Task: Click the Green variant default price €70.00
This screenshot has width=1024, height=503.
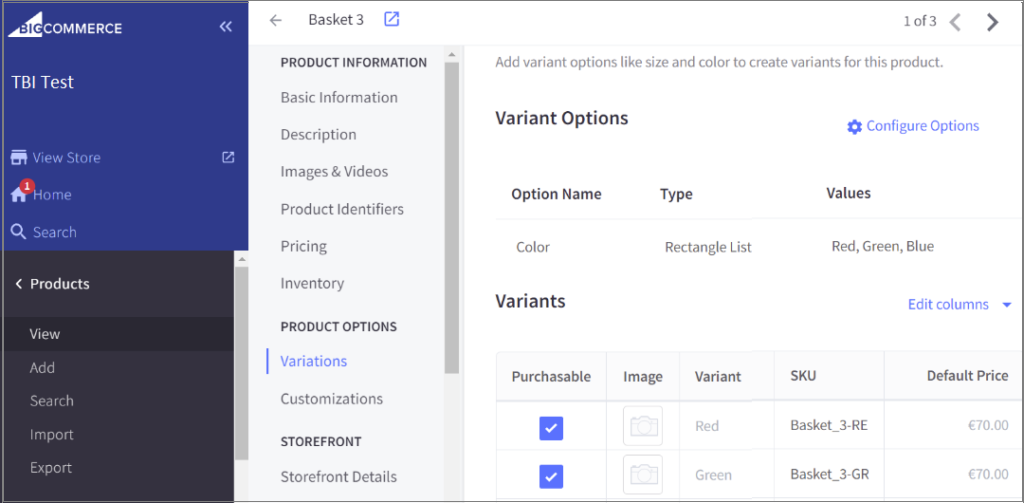Action: pyautogui.click(x=988, y=475)
